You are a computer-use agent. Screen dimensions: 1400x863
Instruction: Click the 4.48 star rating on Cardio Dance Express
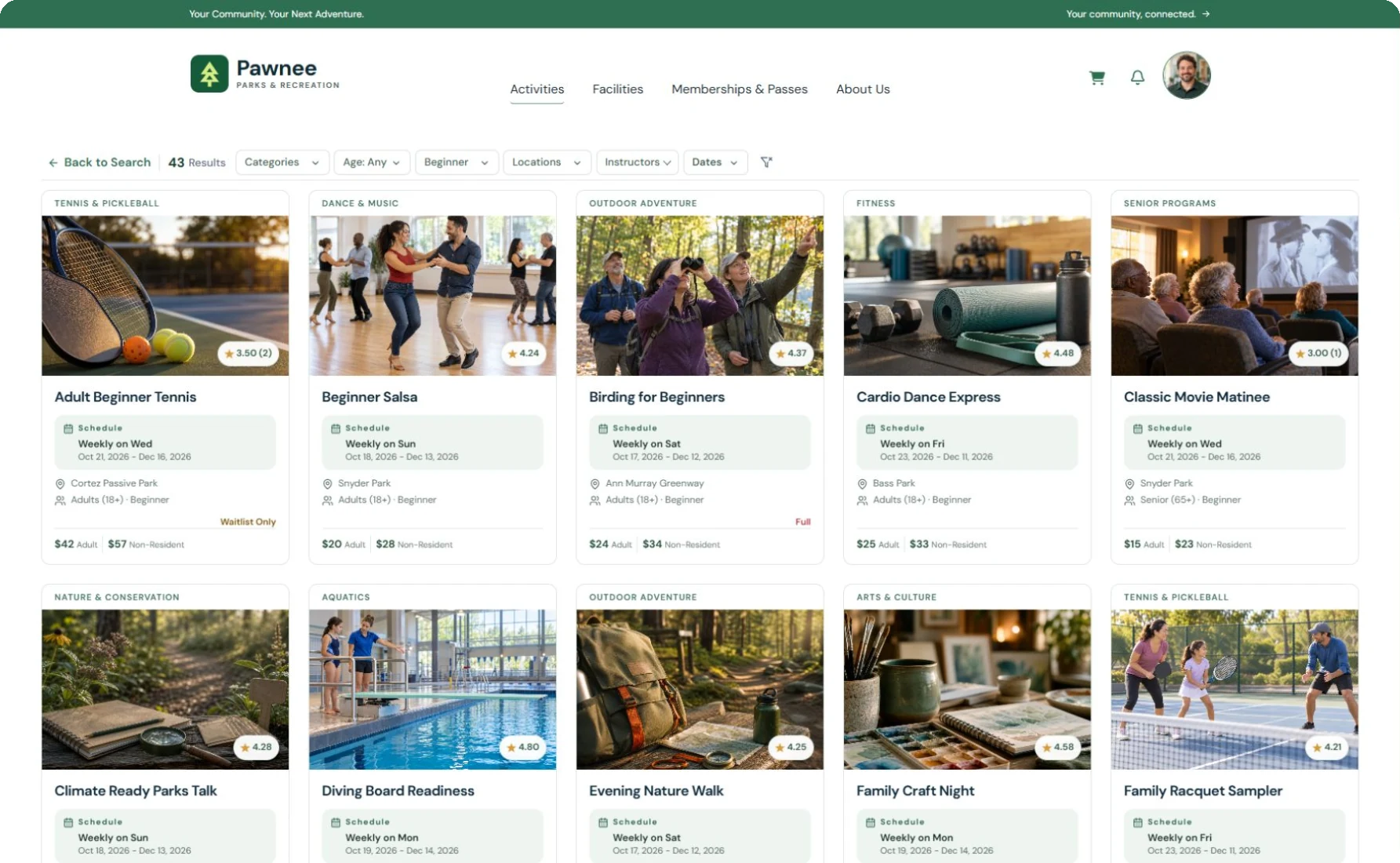point(1058,353)
